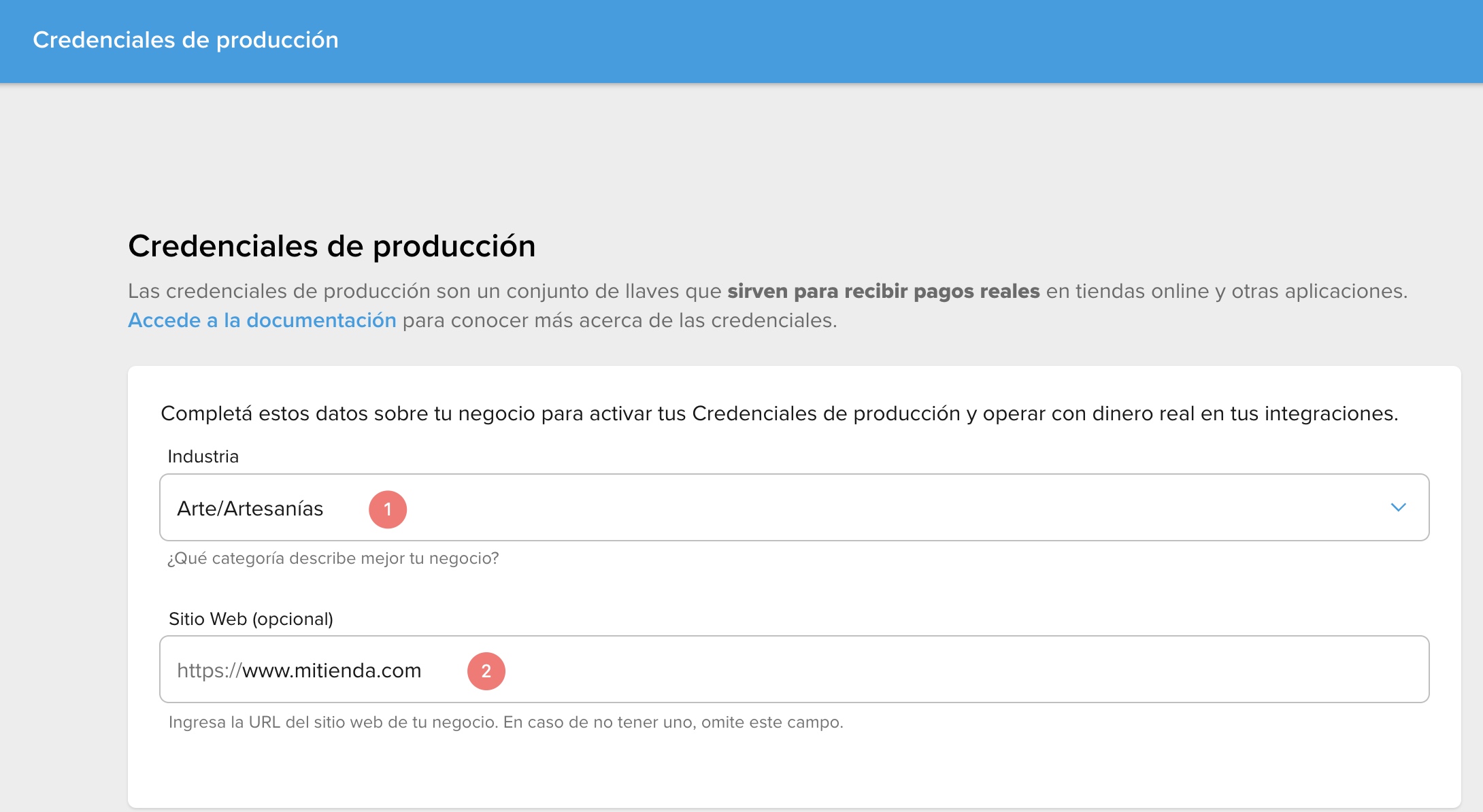
Task: Click the blue header title 'Credenciales de producción'
Action: pos(186,40)
